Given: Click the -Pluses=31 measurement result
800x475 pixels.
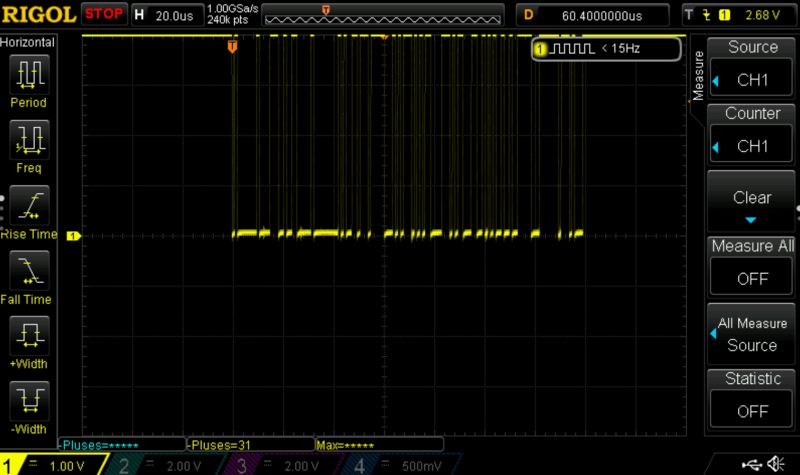Looking at the screenshot, I should [251, 445].
